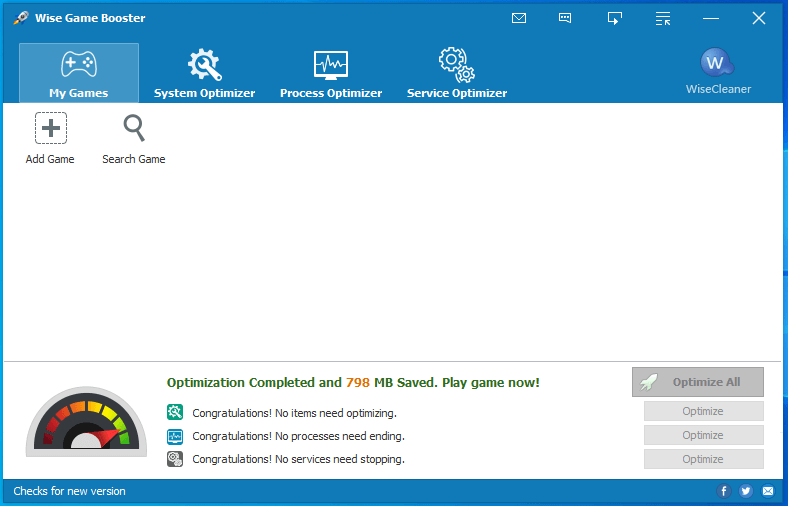Viewport: 788px width, 506px height.
Task: Click the screen arrow icon in title bar
Action: coord(615,19)
